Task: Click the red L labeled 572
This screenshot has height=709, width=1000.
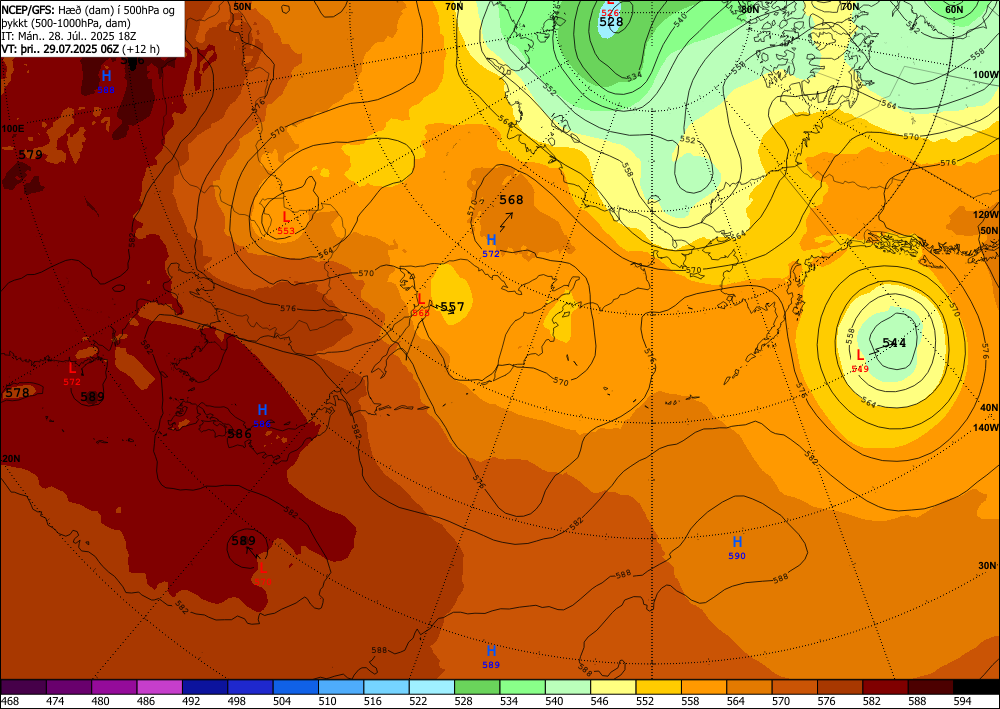Action: 72,369
